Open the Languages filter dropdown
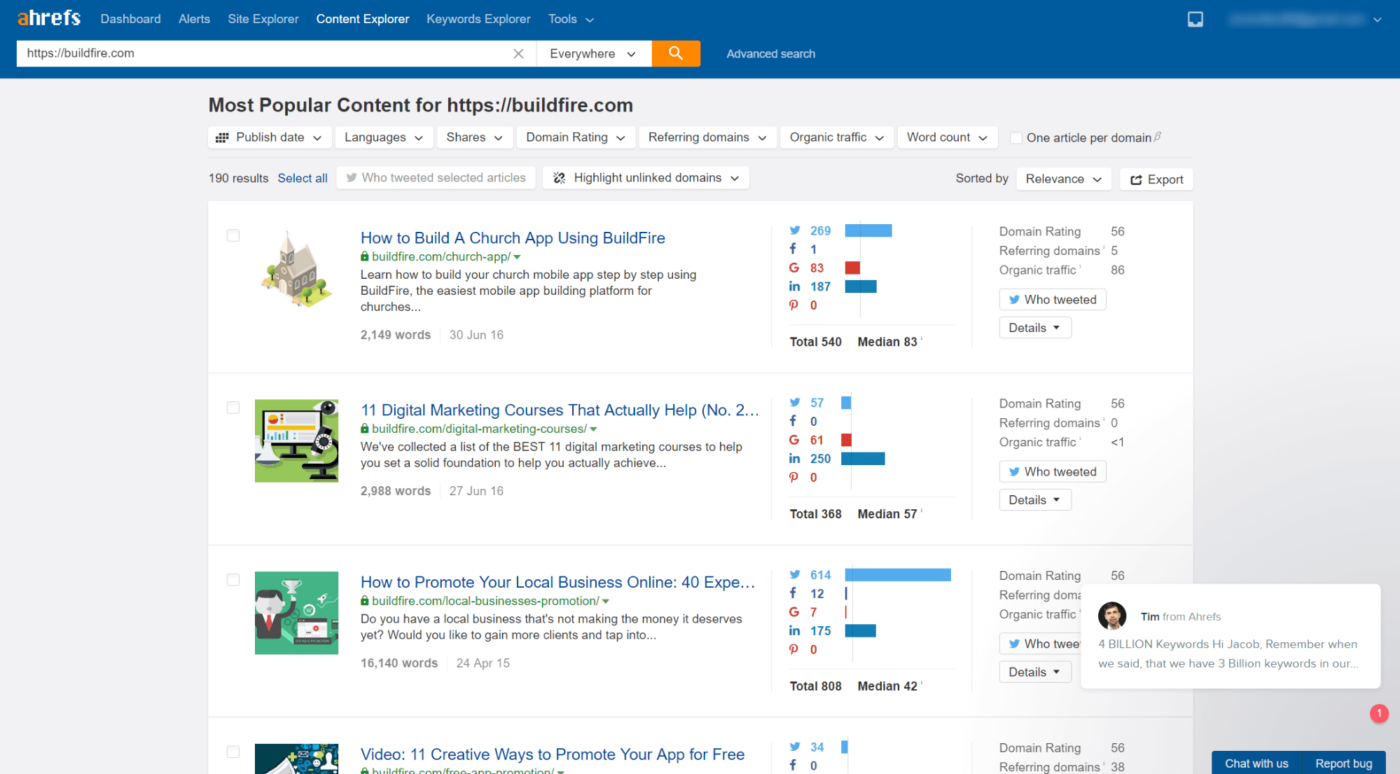The width and height of the screenshot is (1400, 774). tap(384, 137)
